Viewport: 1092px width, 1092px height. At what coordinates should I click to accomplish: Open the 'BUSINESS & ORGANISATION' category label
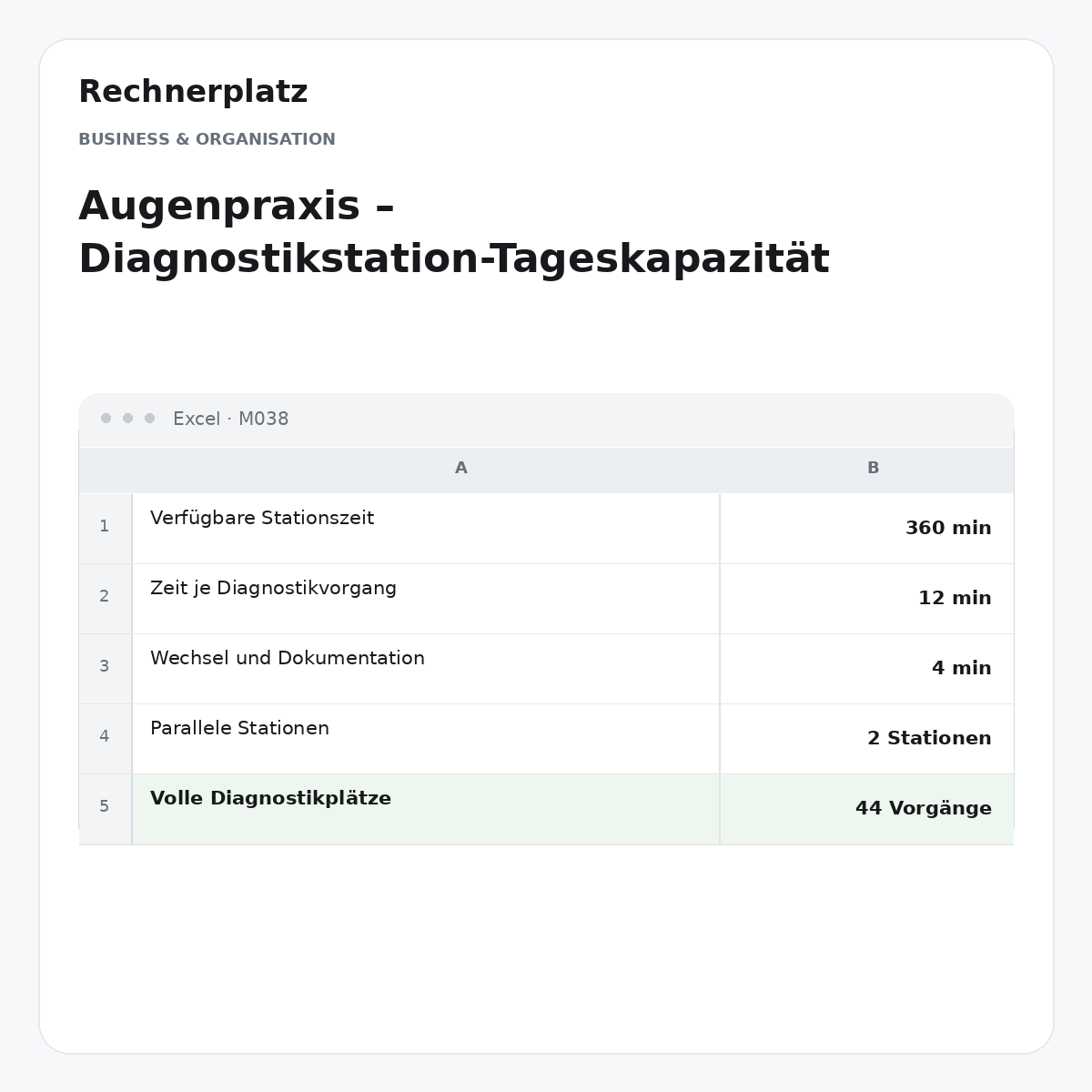point(207,139)
